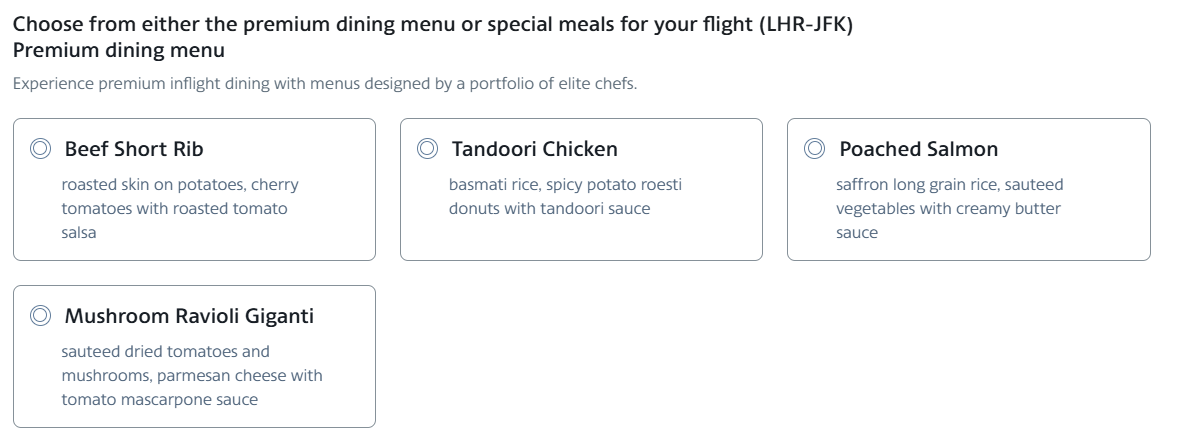Click the word sauce in Poached Salmon card

point(857,232)
